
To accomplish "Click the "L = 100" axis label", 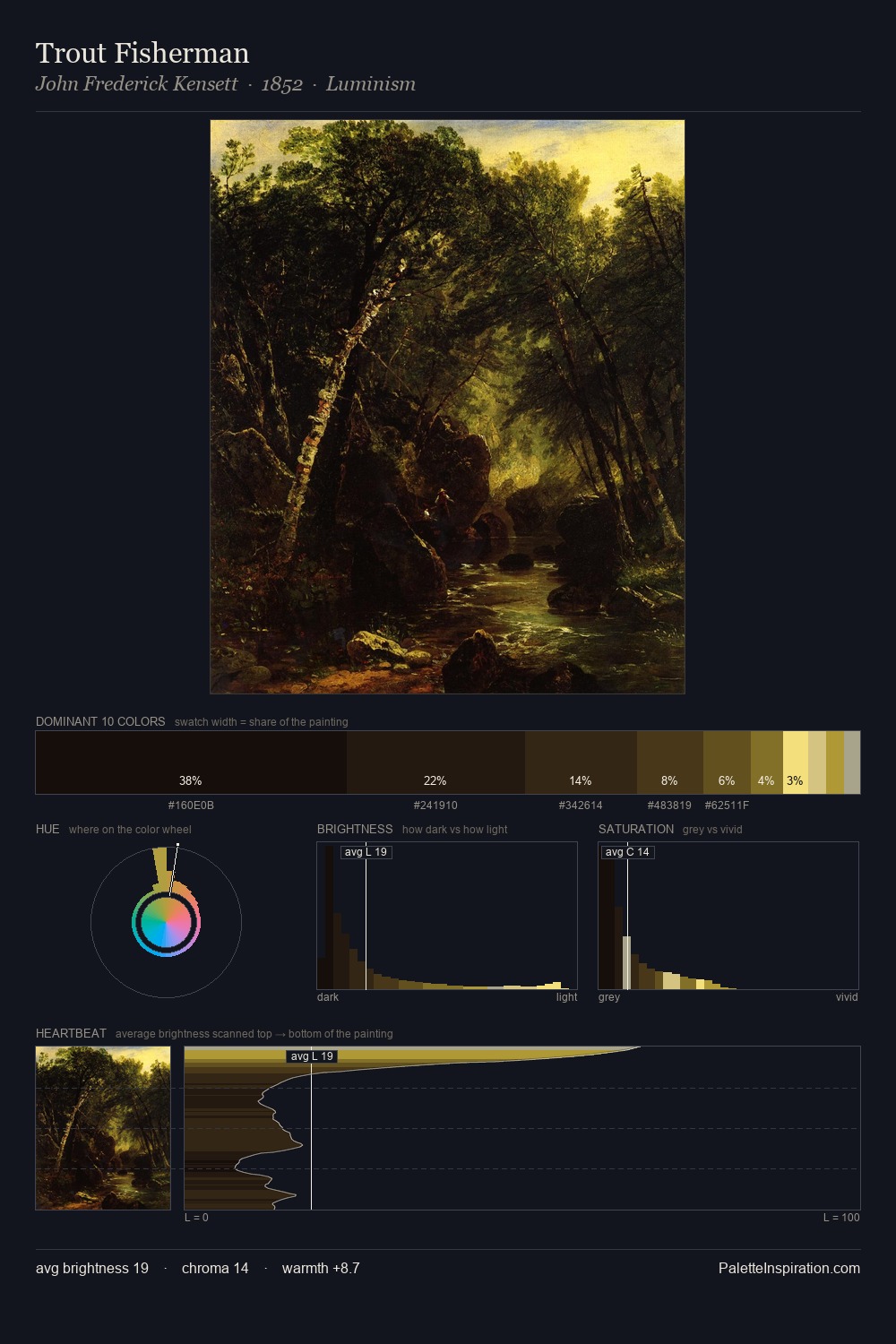I will point(841,1218).
